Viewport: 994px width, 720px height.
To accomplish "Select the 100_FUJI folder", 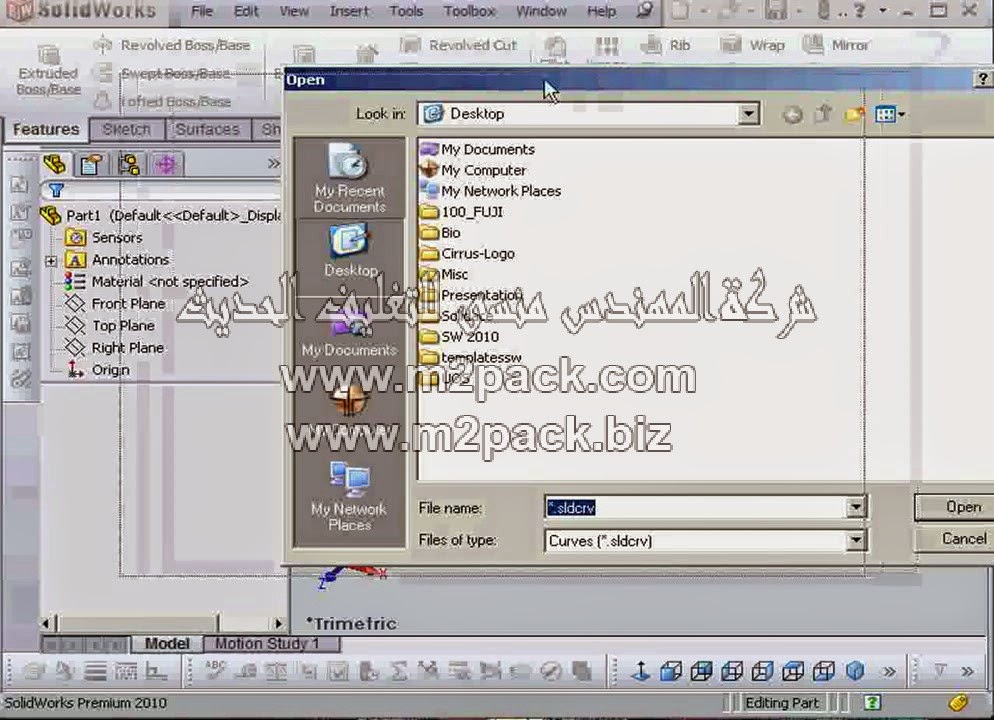I will click(x=462, y=212).
